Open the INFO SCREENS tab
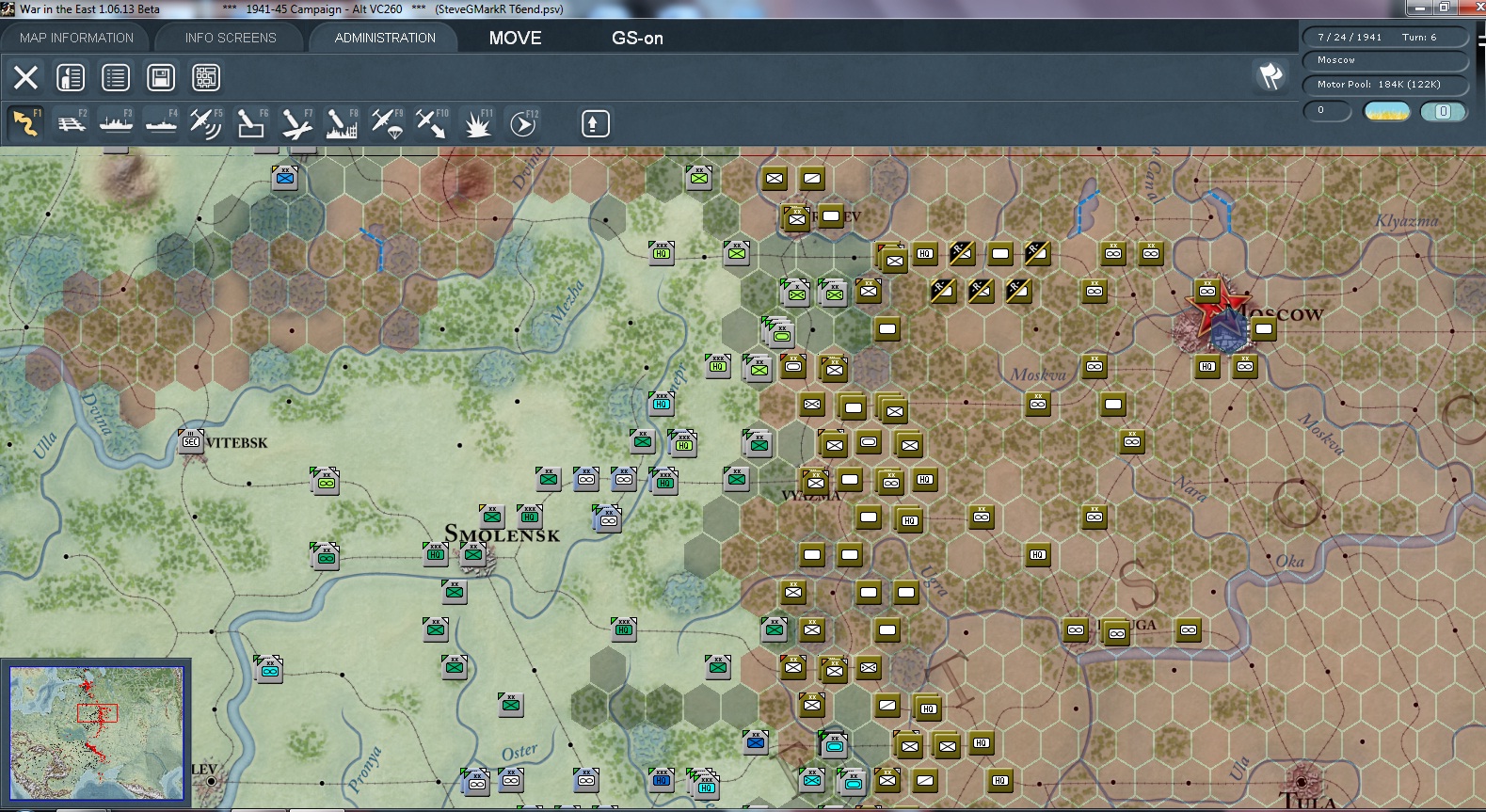This screenshot has height=812, width=1486. click(231, 38)
